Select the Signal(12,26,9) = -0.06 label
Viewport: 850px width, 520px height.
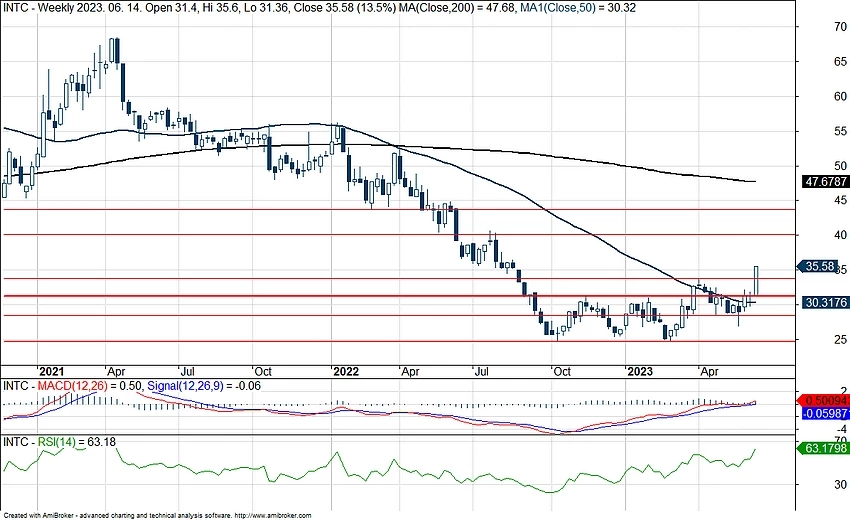[x=204, y=386]
